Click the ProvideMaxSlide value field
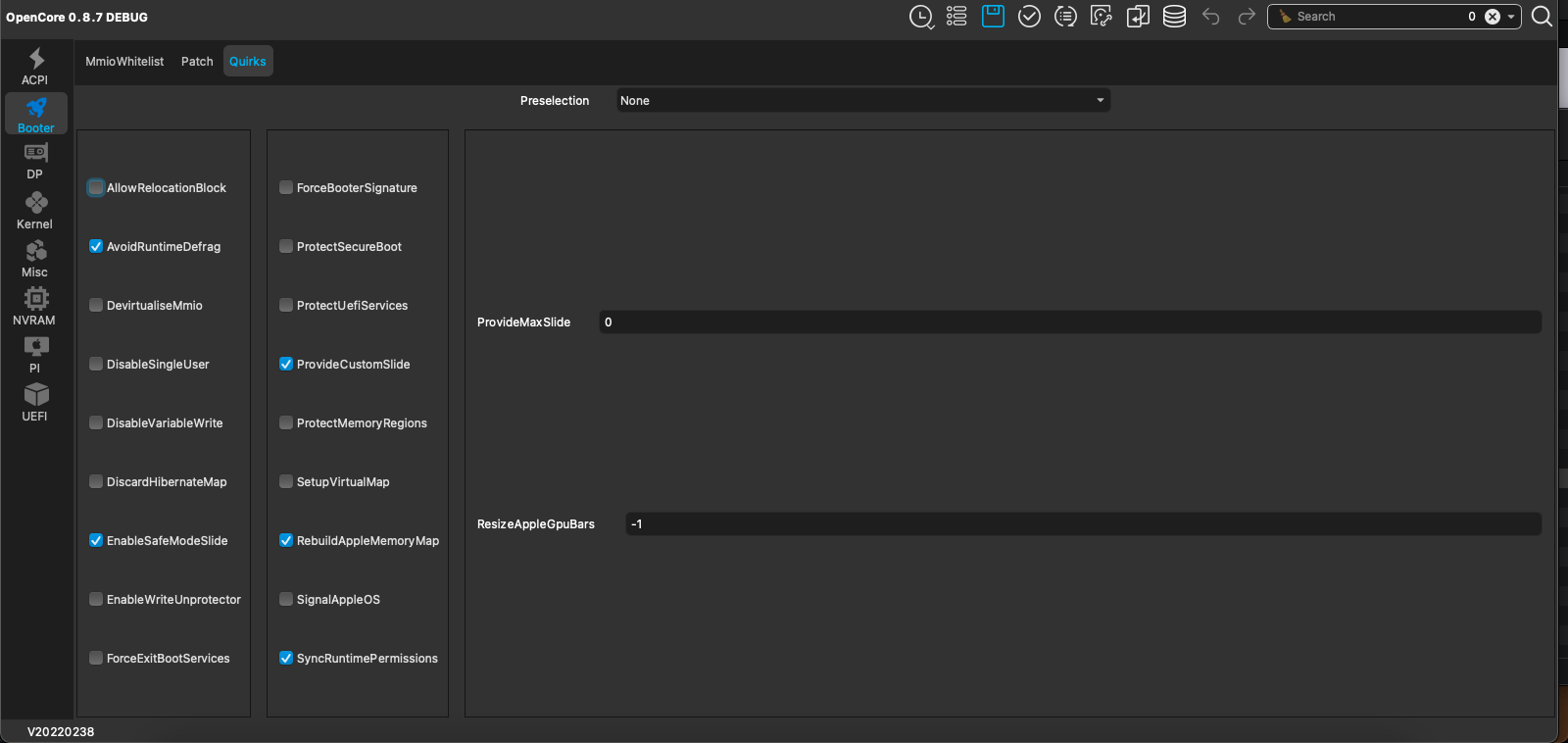 tap(1070, 322)
